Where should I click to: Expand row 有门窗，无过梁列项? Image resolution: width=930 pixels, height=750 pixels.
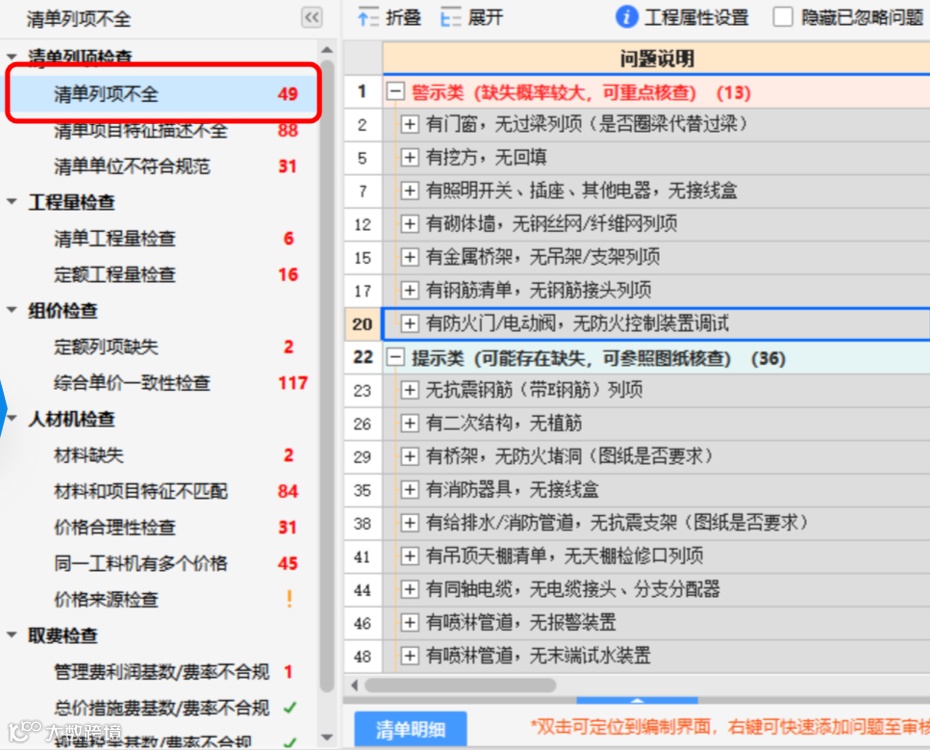[409, 125]
